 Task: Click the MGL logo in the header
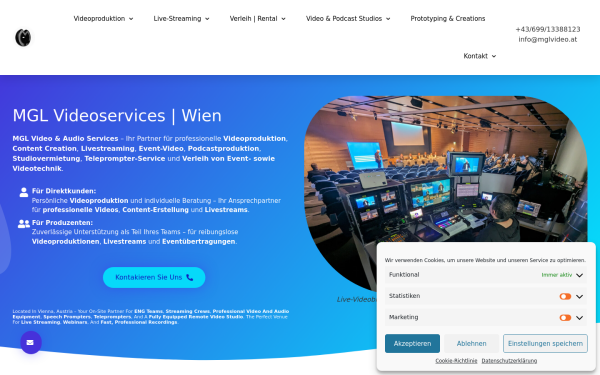click(23, 38)
